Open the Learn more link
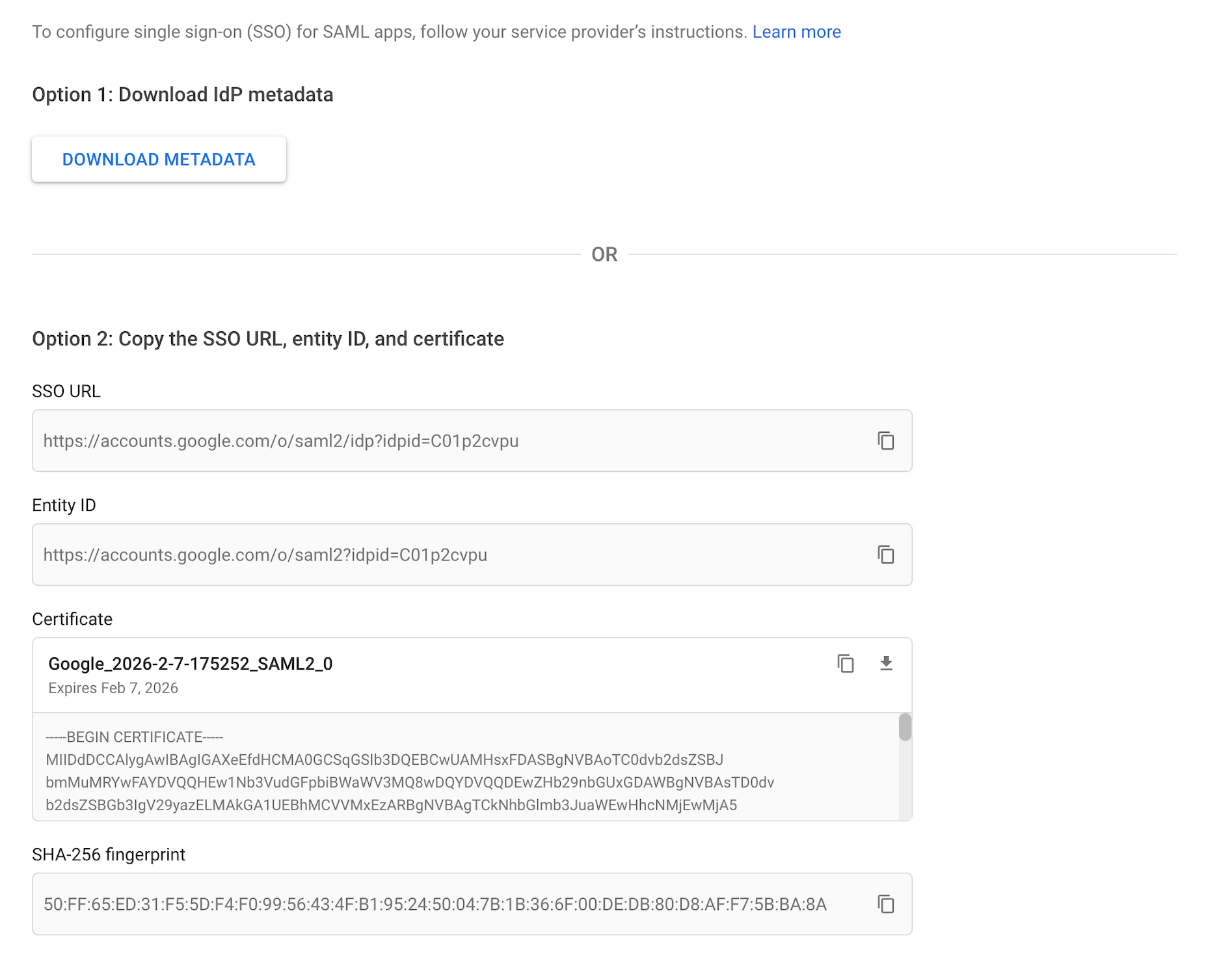Image resolution: width=1232 pixels, height=971 pixels. [796, 32]
